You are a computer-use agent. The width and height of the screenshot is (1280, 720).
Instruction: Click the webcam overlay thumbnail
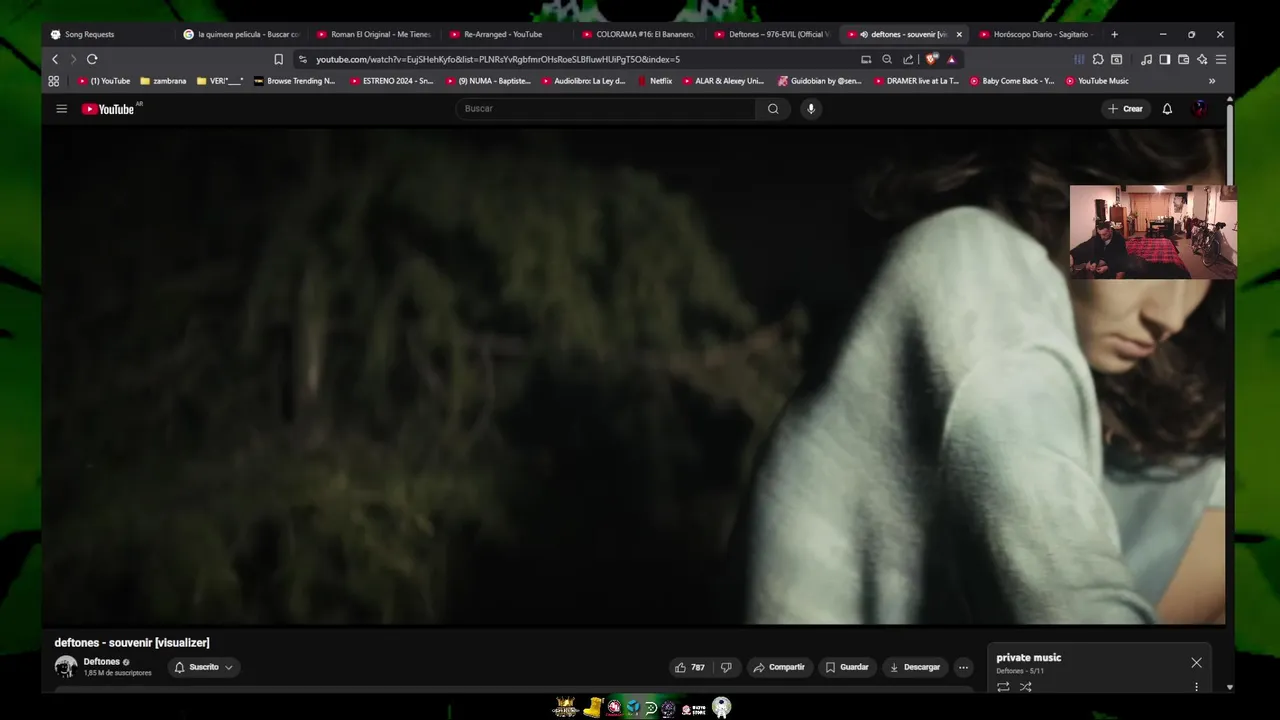pyautogui.click(x=1153, y=231)
